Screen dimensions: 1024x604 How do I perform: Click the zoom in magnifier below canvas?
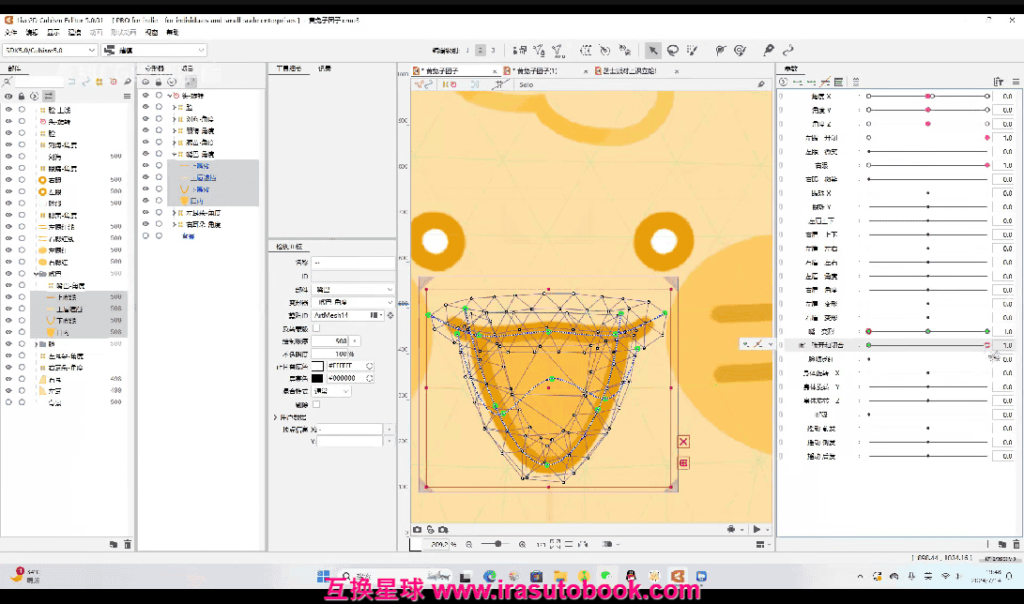point(522,544)
